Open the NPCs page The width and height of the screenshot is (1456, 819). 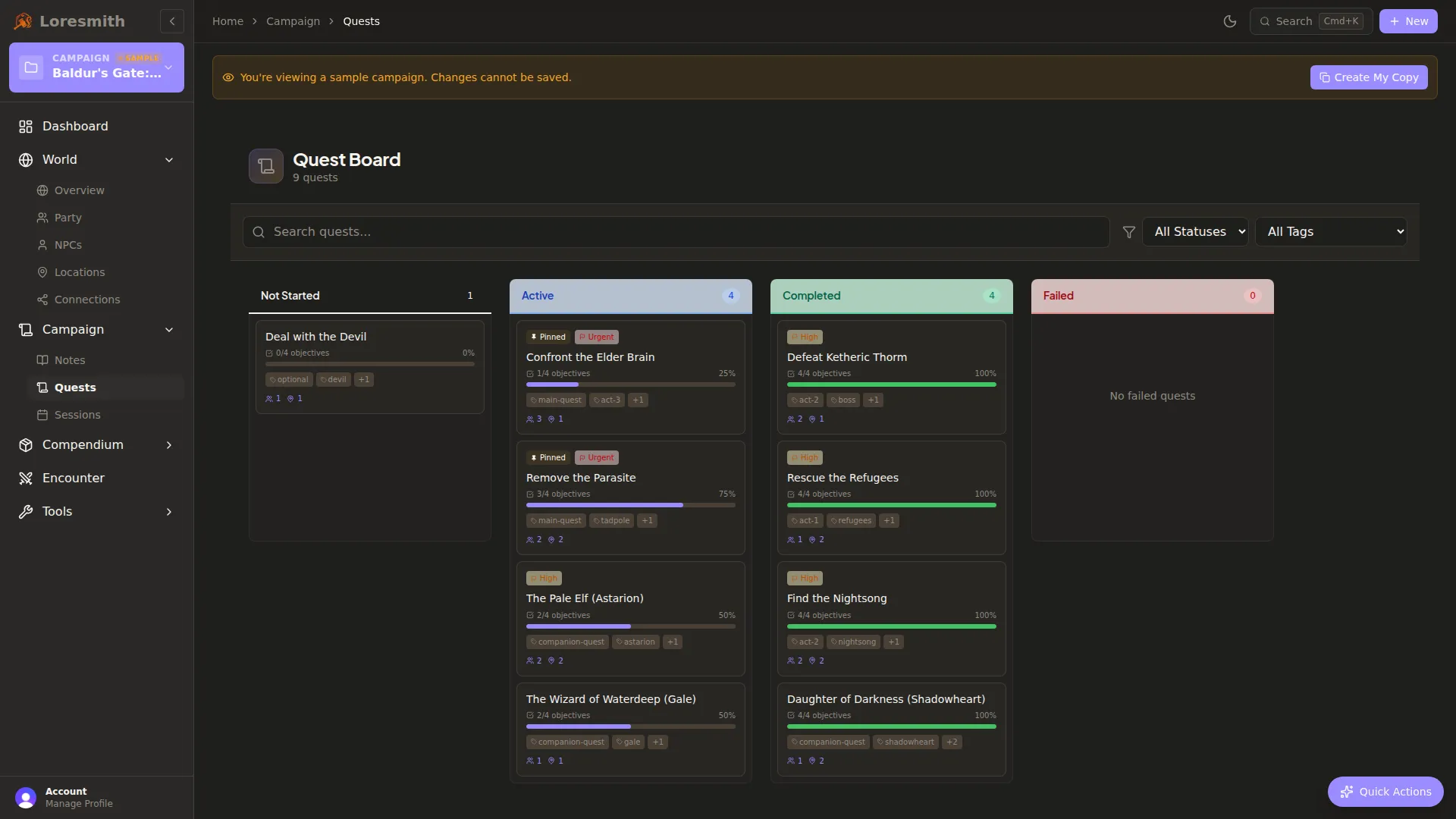[68, 244]
